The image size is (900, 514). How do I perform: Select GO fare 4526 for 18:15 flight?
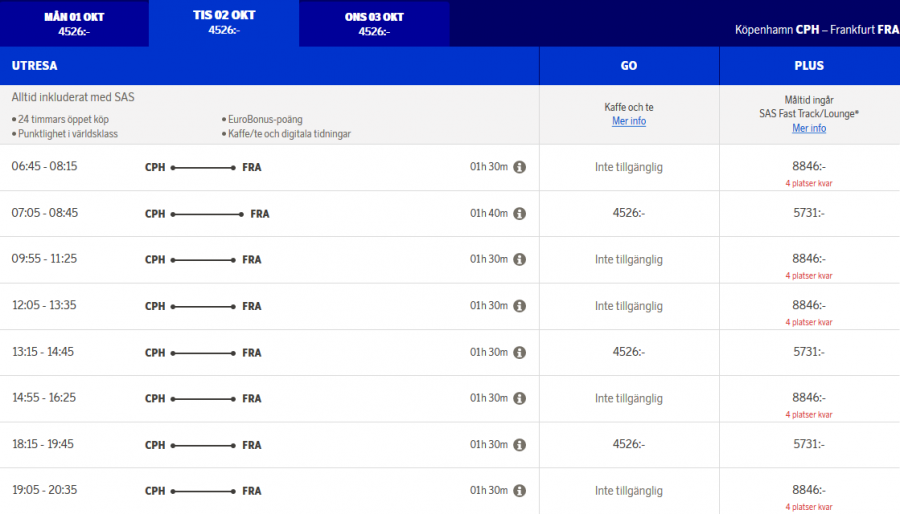629,444
